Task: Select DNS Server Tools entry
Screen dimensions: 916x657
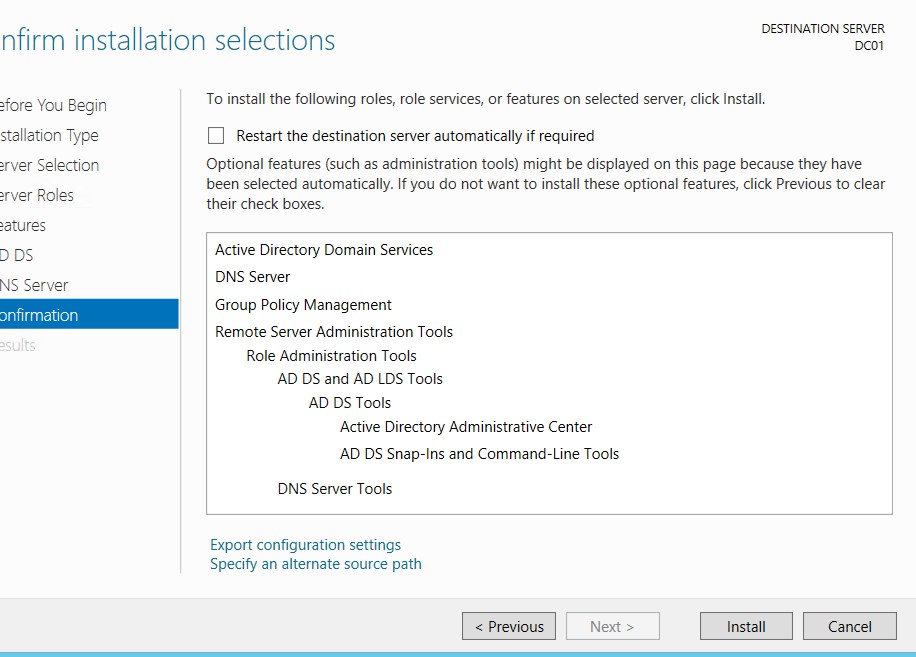Action: [335, 489]
